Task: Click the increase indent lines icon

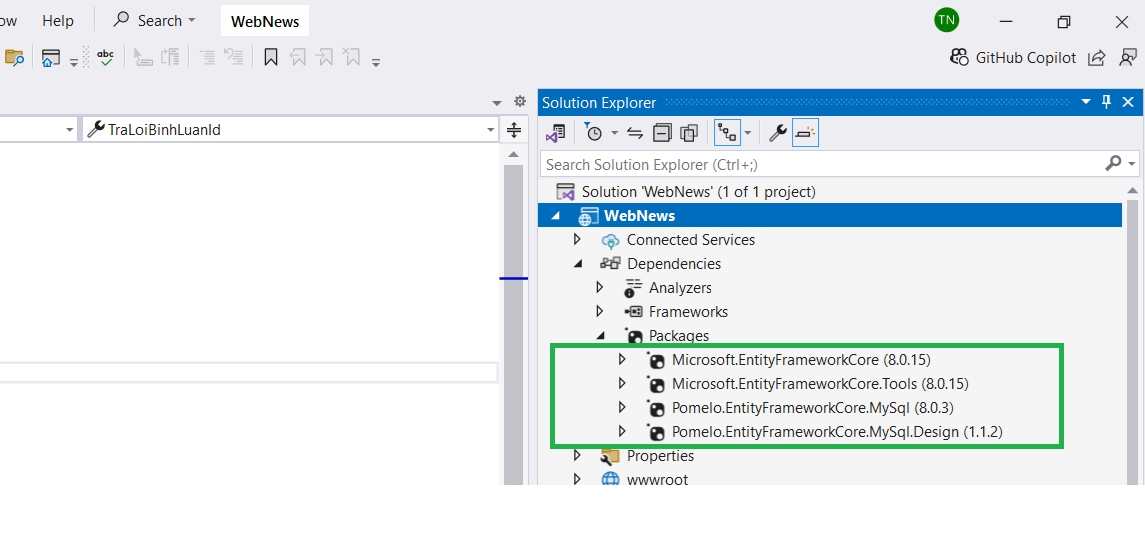Action: pos(207,58)
